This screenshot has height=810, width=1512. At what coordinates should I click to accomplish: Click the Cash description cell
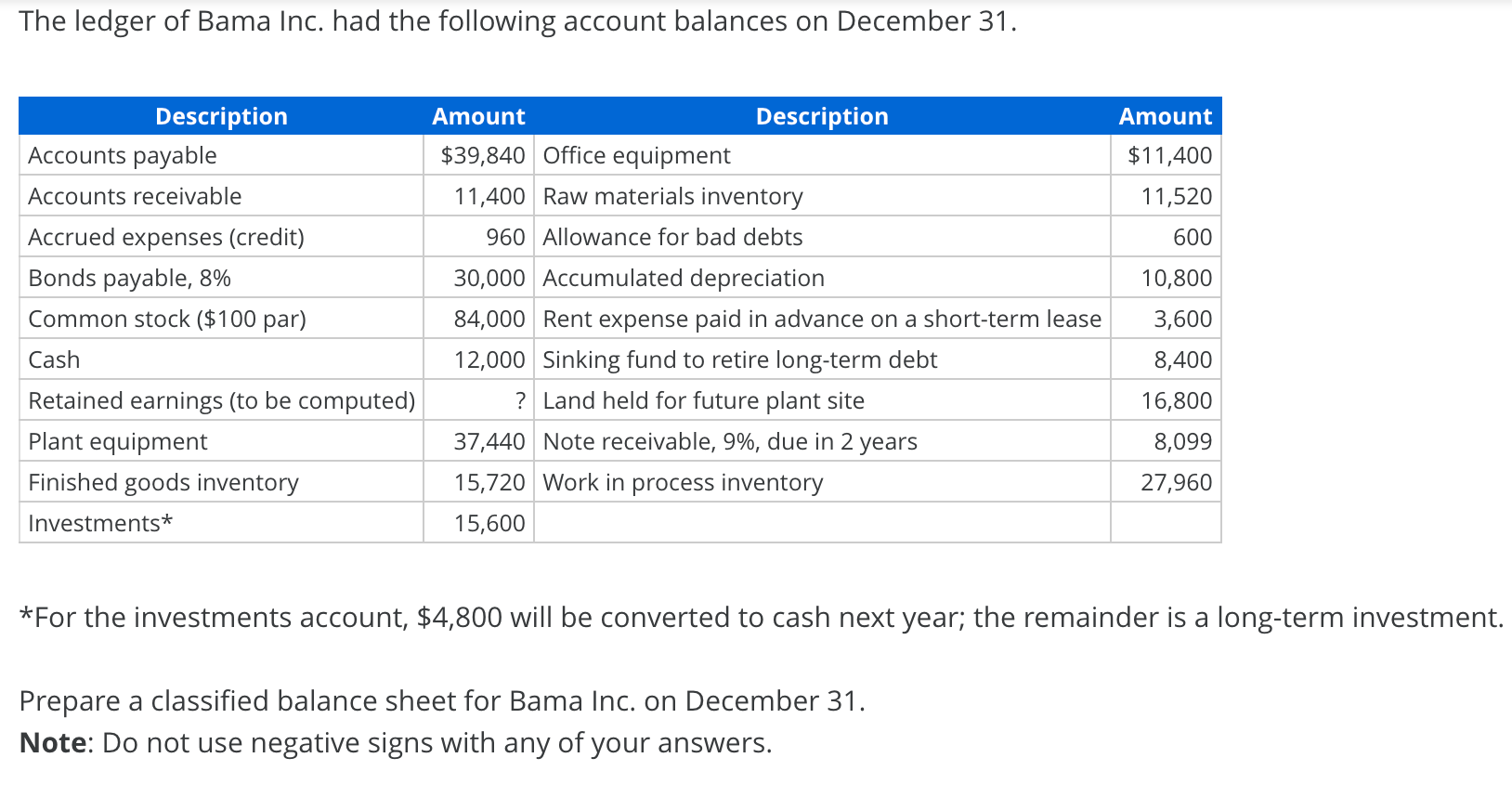[54, 359]
